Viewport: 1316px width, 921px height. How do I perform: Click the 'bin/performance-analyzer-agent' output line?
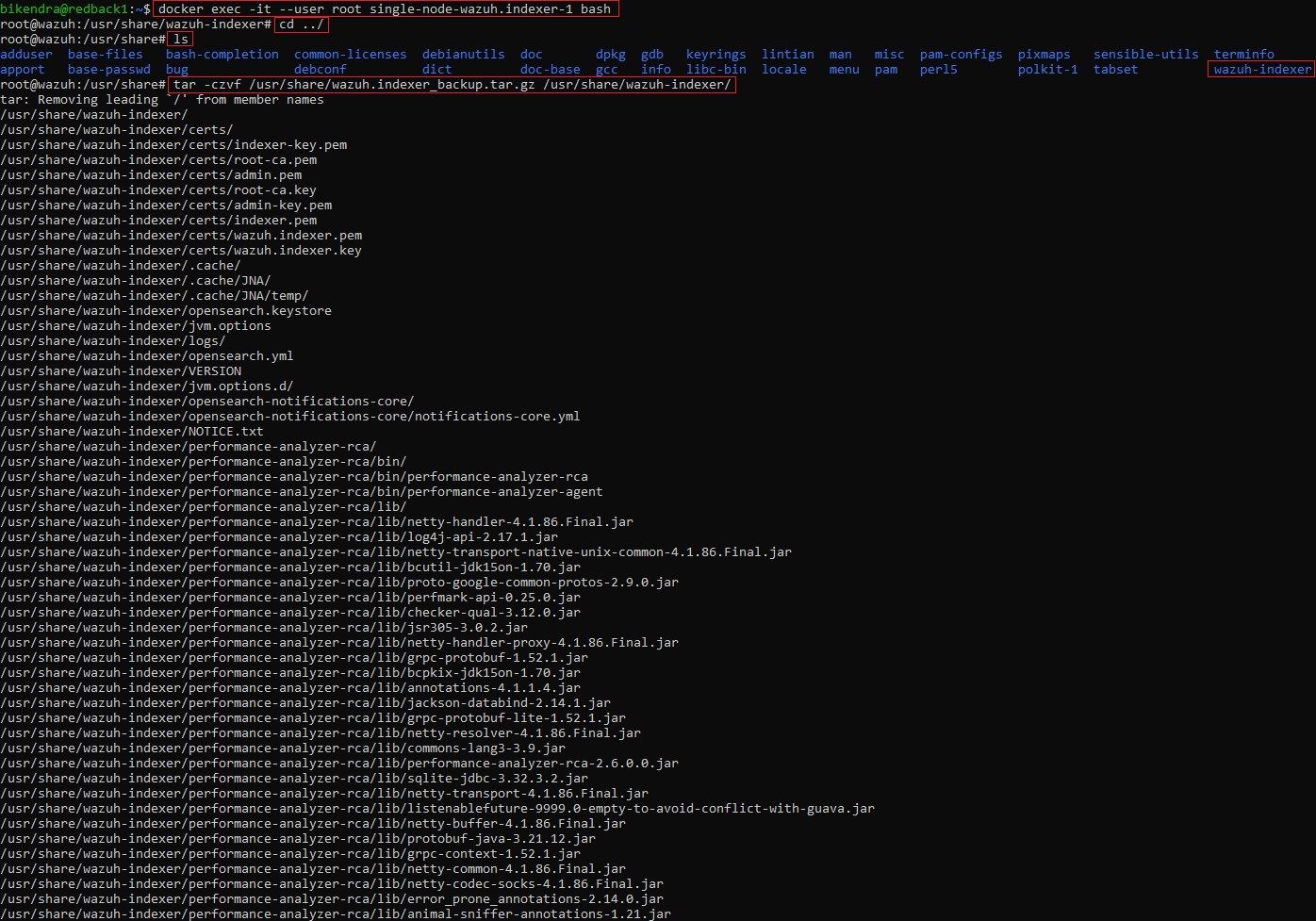pos(302,491)
